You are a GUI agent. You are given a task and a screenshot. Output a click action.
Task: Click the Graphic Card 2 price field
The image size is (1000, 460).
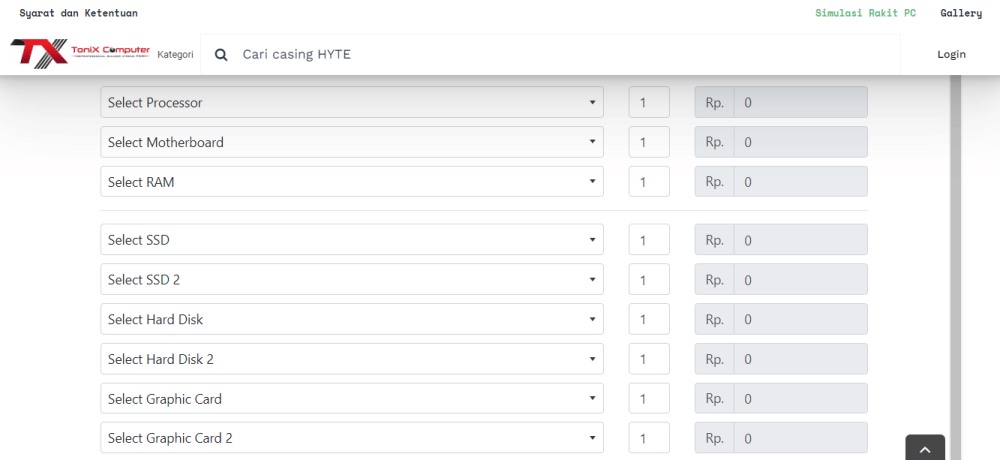(x=800, y=438)
